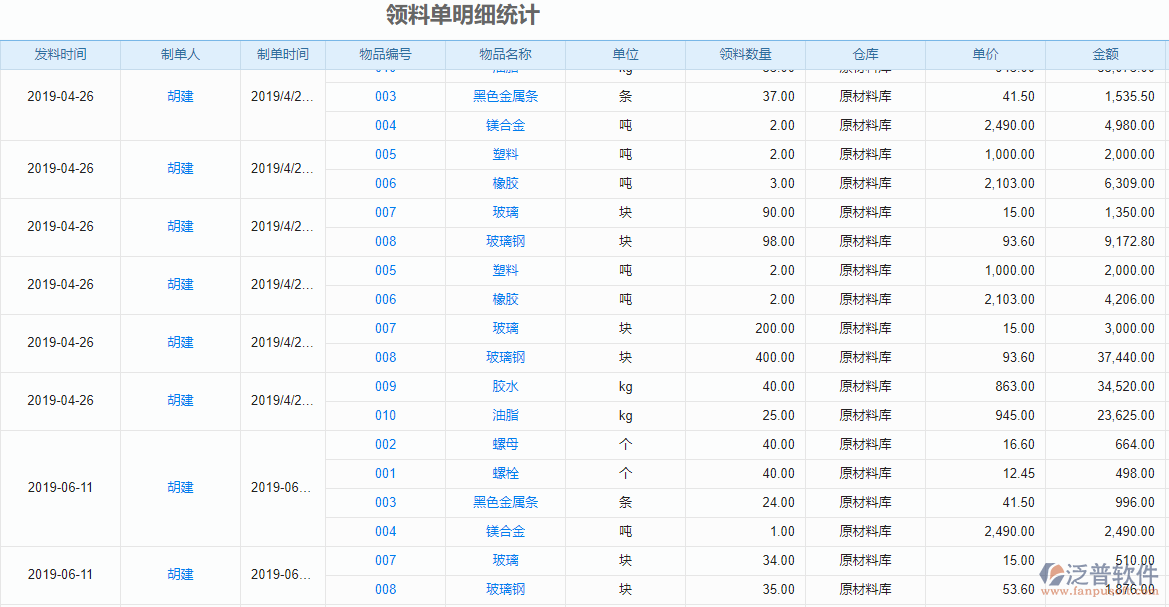Click 黑色金属条 link in the 996.00 row

click(x=505, y=502)
